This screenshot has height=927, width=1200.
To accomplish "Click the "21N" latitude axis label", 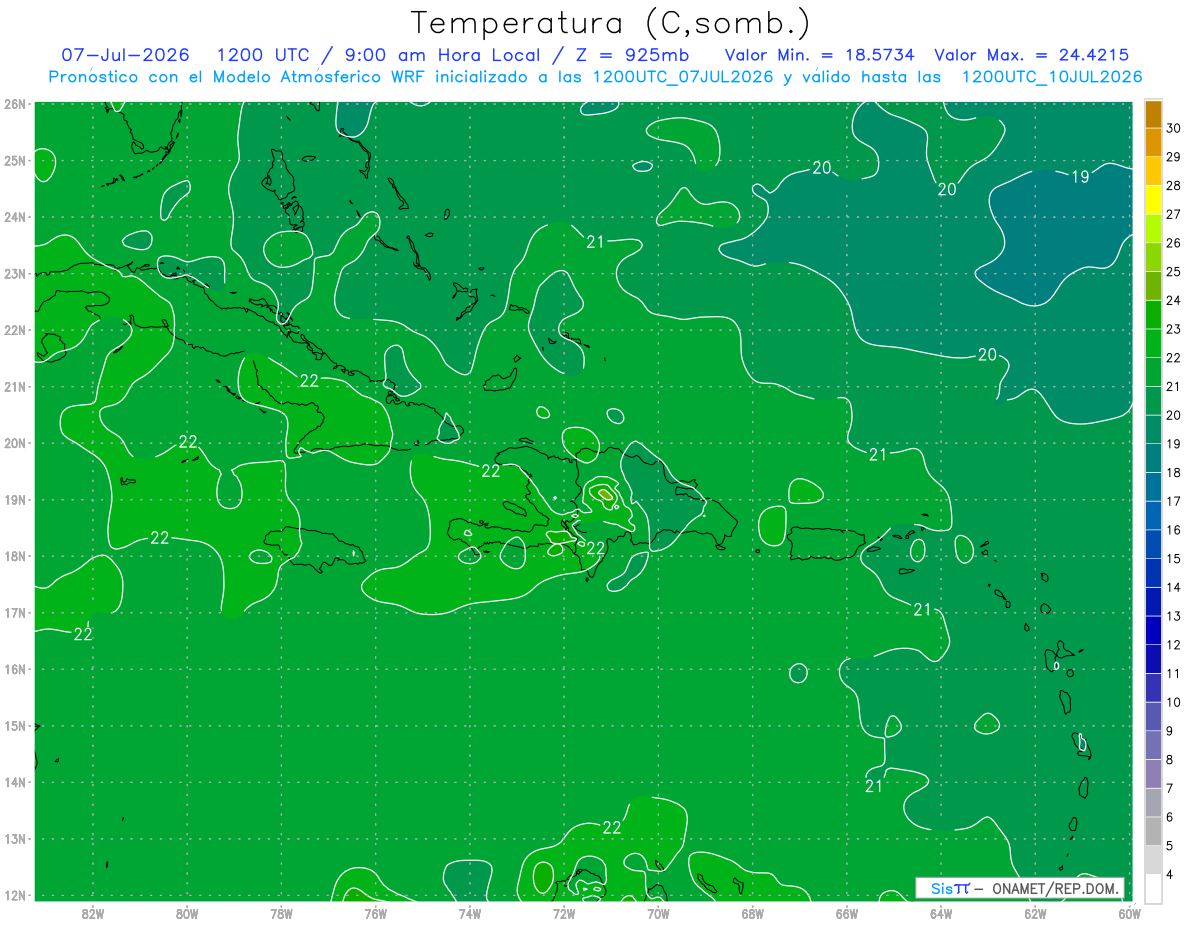I will (14, 386).
